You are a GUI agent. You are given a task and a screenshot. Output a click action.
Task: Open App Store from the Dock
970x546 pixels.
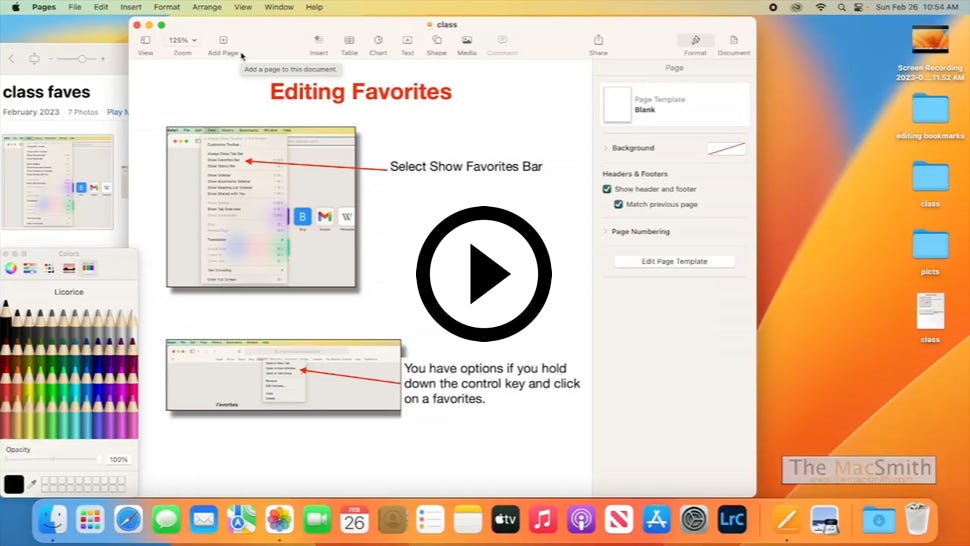coord(656,520)
